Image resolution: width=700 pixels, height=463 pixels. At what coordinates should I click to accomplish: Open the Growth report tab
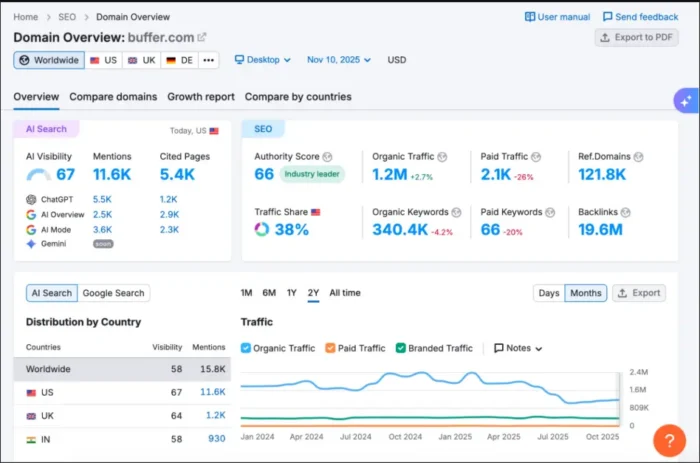(200, 97)
